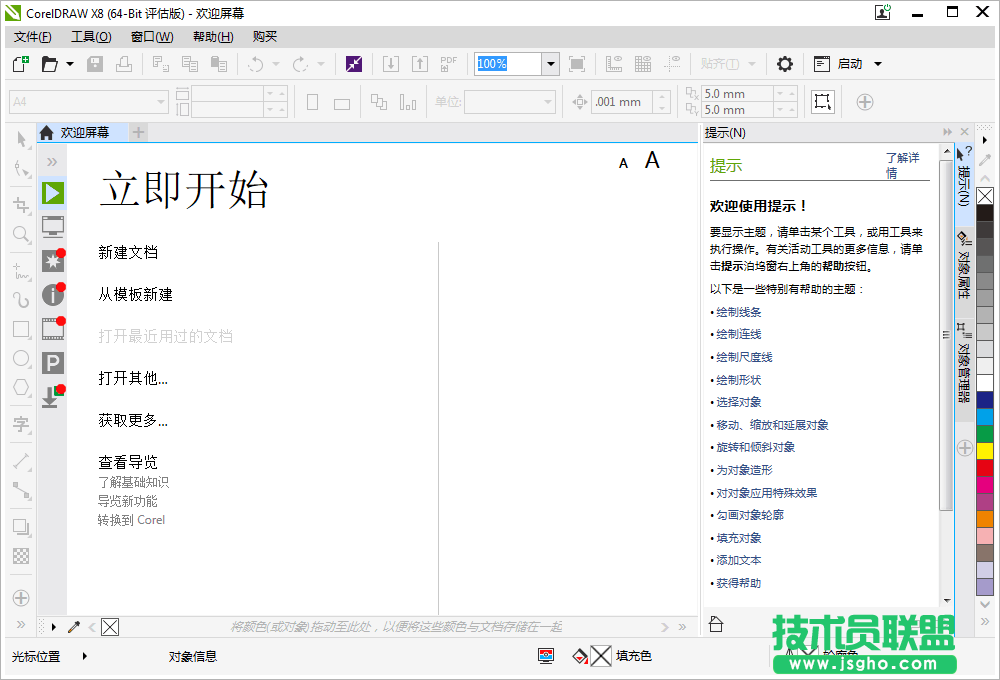This screenshot has width=1000, height=680.
Task: Expand the welcome sidebar double chevron
Action: (52, 162)
